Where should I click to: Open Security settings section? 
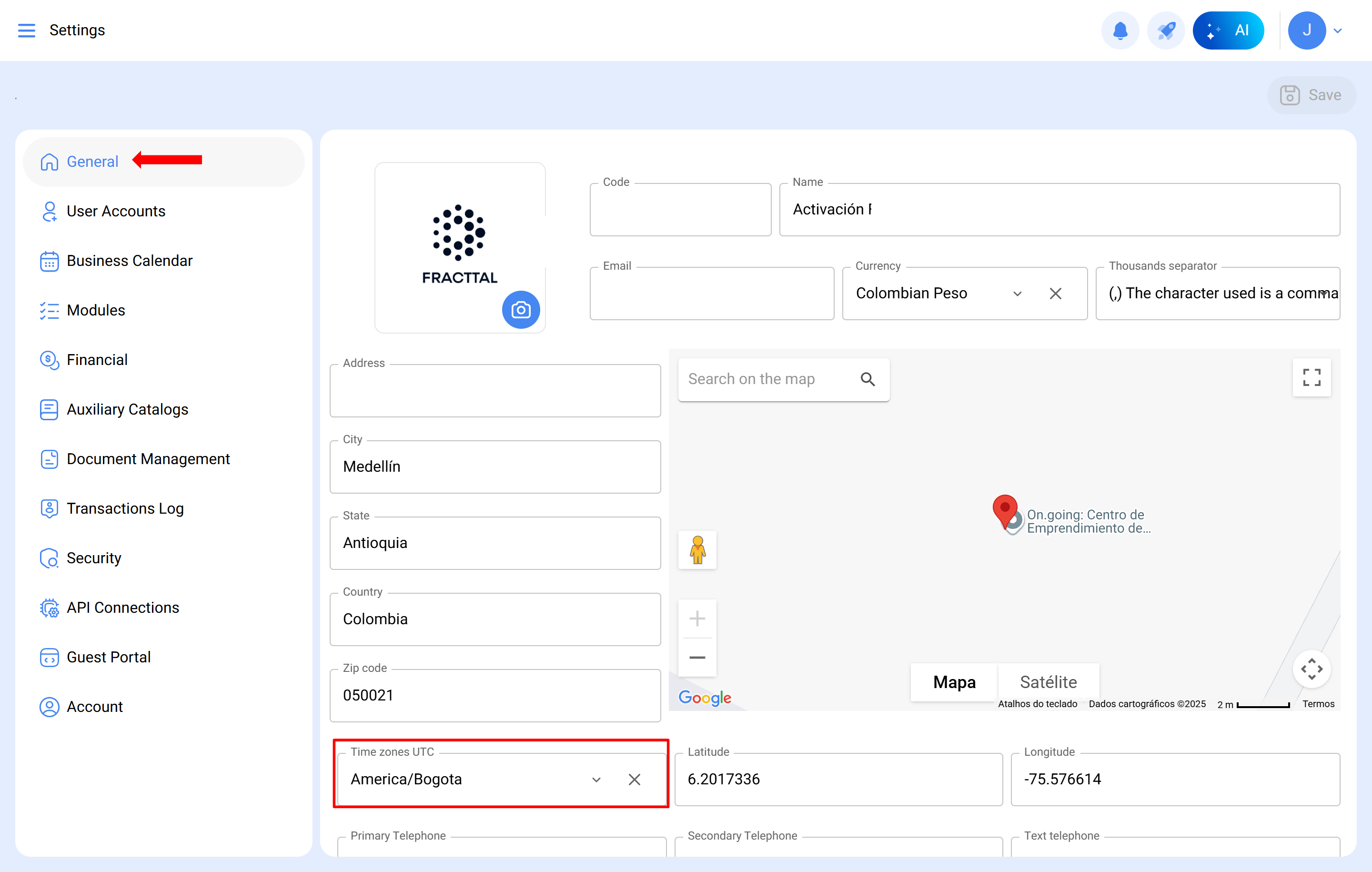coord(93,558)
